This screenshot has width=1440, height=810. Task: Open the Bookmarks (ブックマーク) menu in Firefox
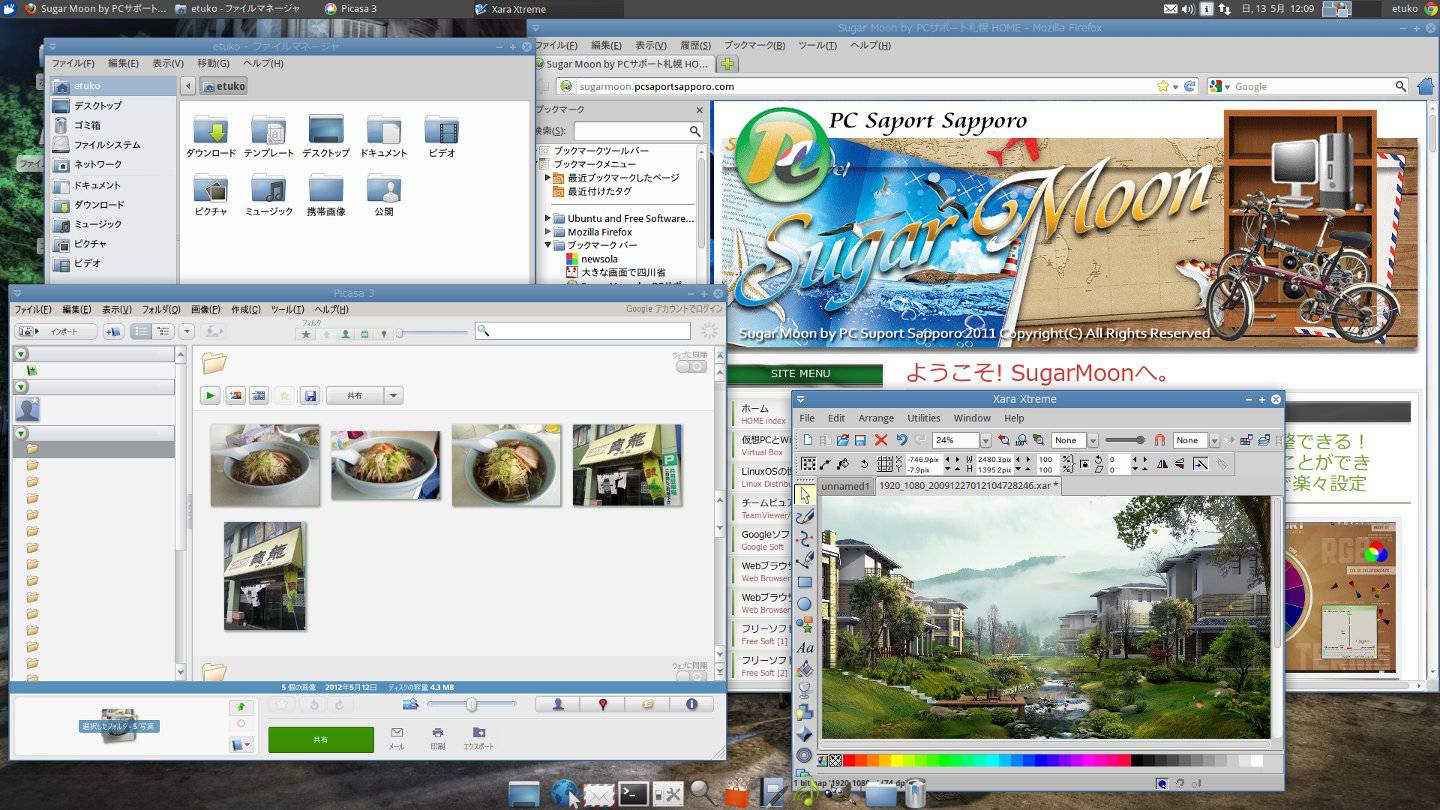(754, 46)
